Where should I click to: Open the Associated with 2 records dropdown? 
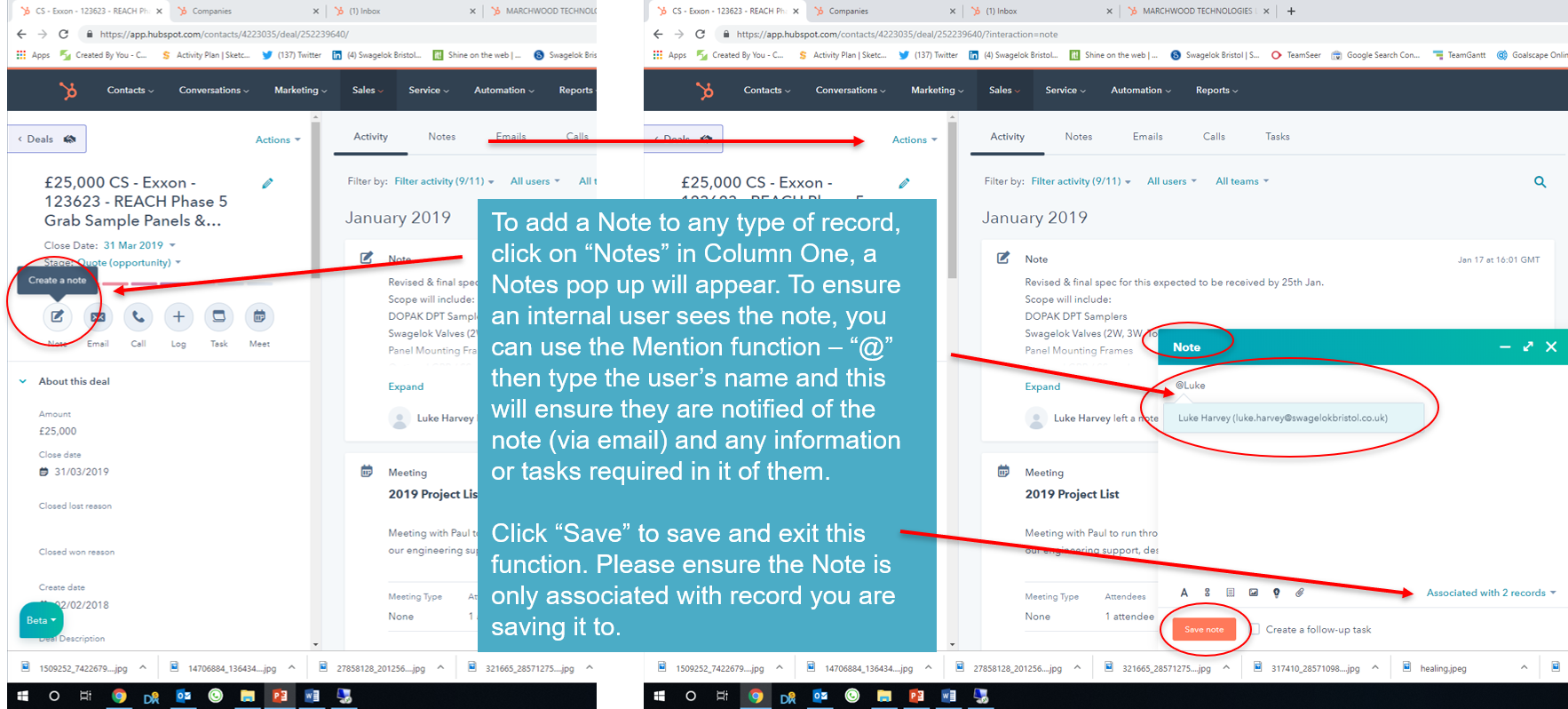click(1491, 593)
